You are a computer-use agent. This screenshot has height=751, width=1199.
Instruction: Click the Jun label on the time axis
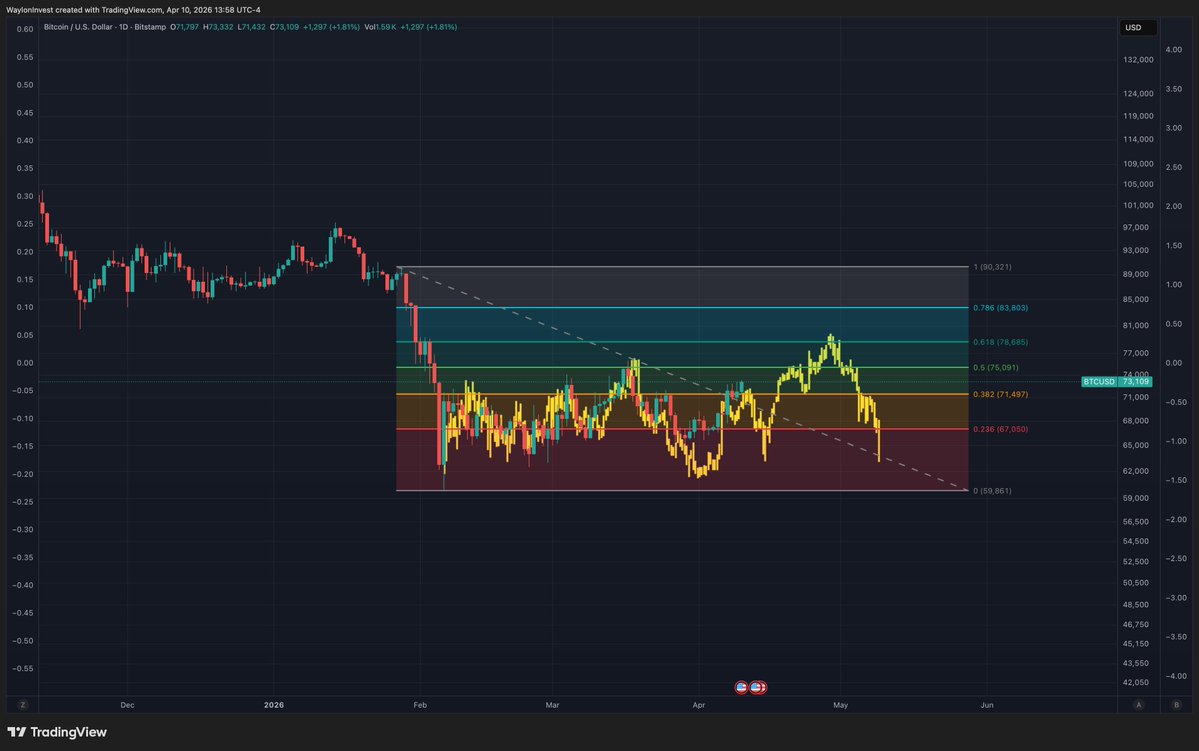[987, 705]
